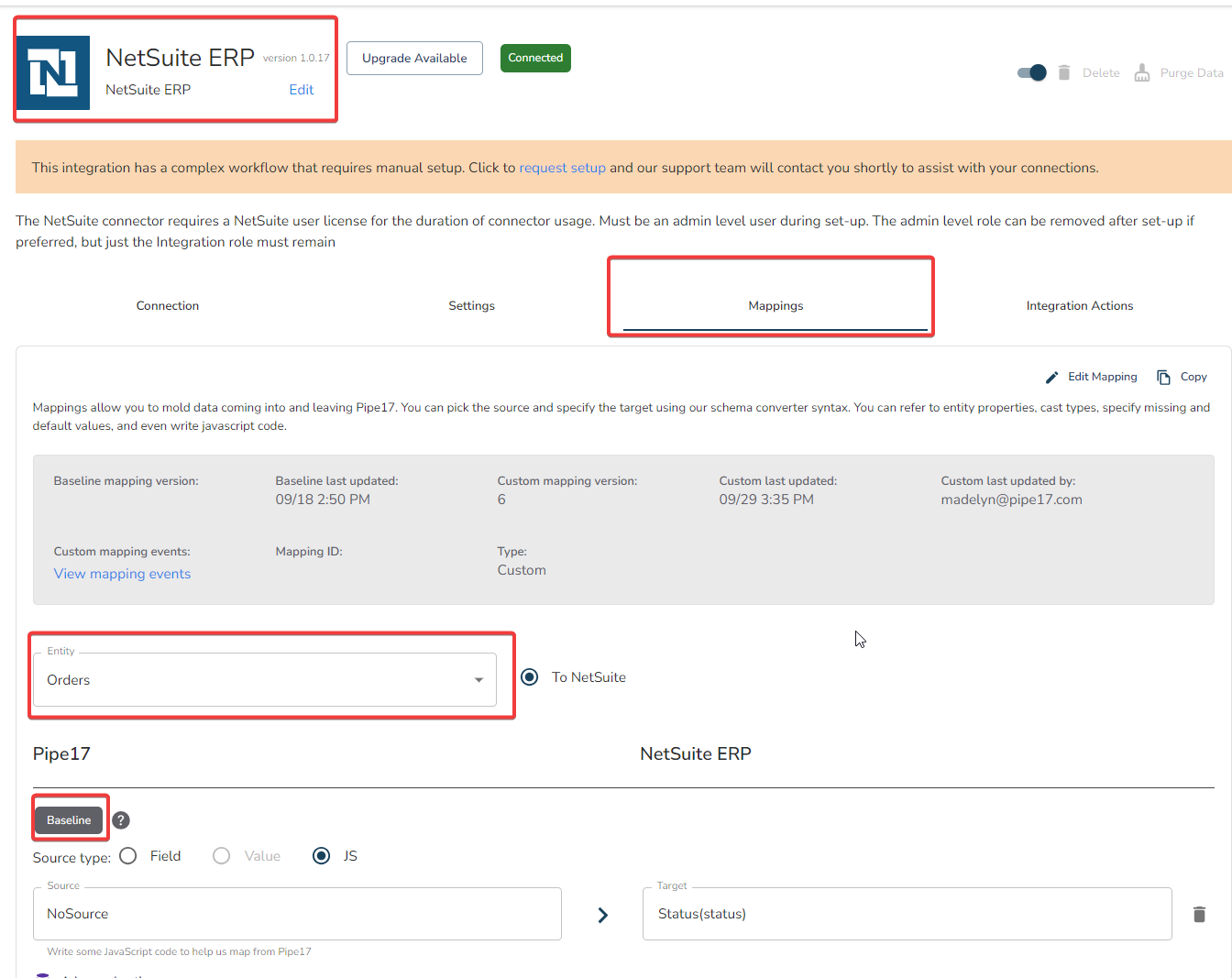
Task: Click the madelyn@pipe17.com email text
Action: (1011, 500)
